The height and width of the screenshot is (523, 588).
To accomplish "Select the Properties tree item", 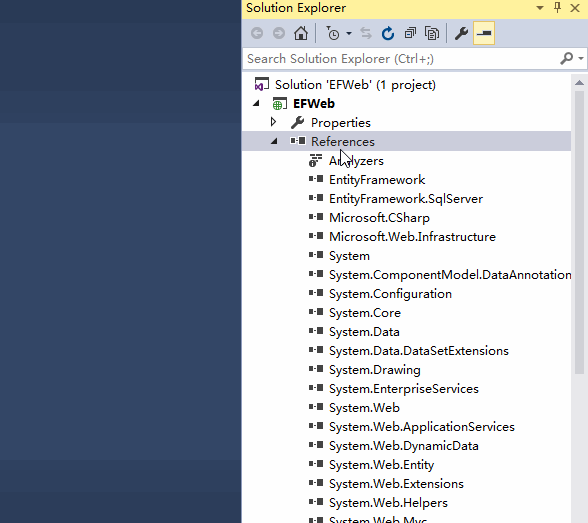I will tap(340, 123).
